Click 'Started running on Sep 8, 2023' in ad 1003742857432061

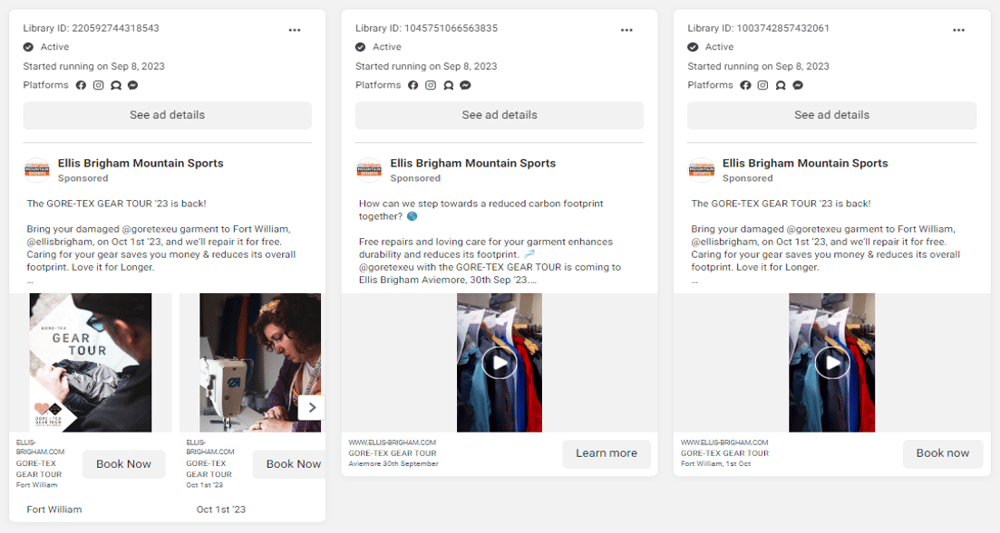click(758, 66)
